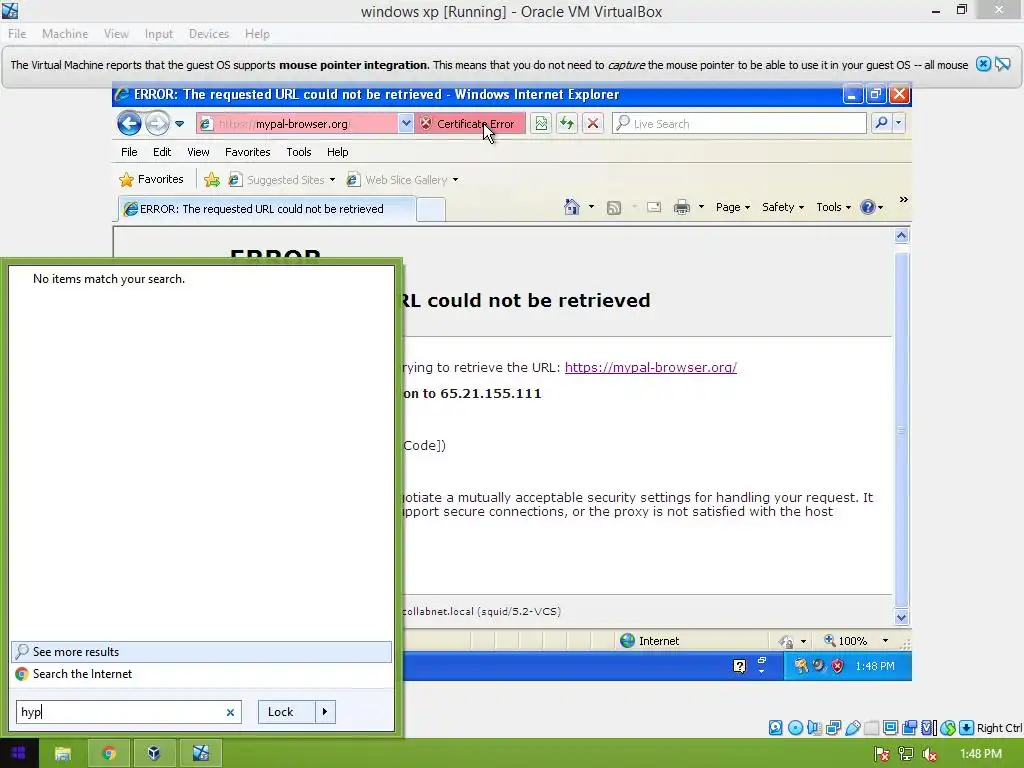Clear the search box with the X

[230, 712]
